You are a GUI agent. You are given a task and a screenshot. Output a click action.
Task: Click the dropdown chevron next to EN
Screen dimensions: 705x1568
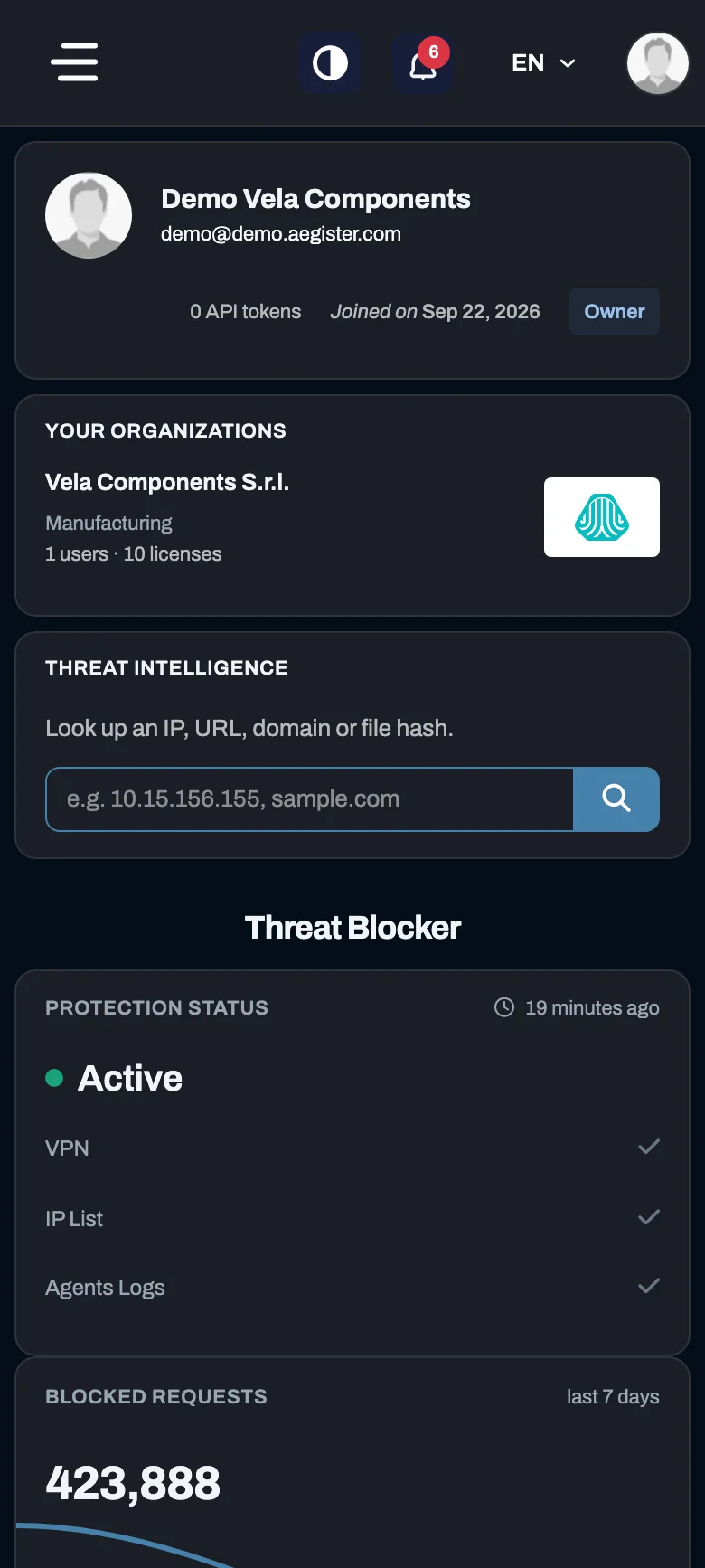coord(568,63)
